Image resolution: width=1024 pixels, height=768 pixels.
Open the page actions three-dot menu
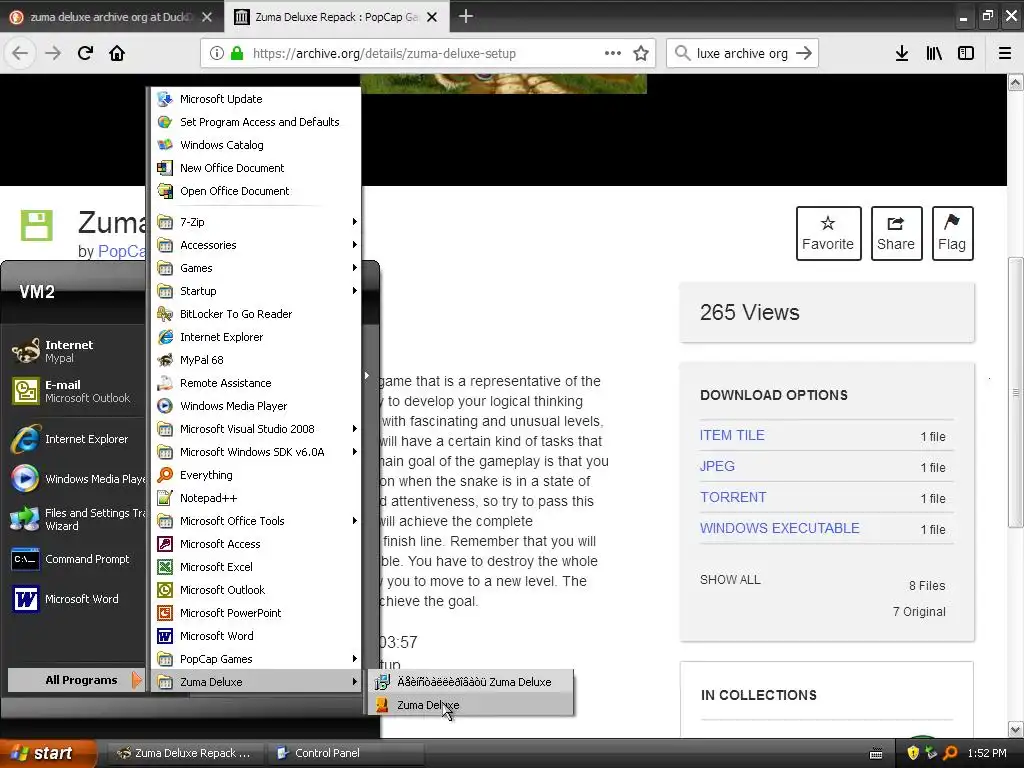point(613,54)
